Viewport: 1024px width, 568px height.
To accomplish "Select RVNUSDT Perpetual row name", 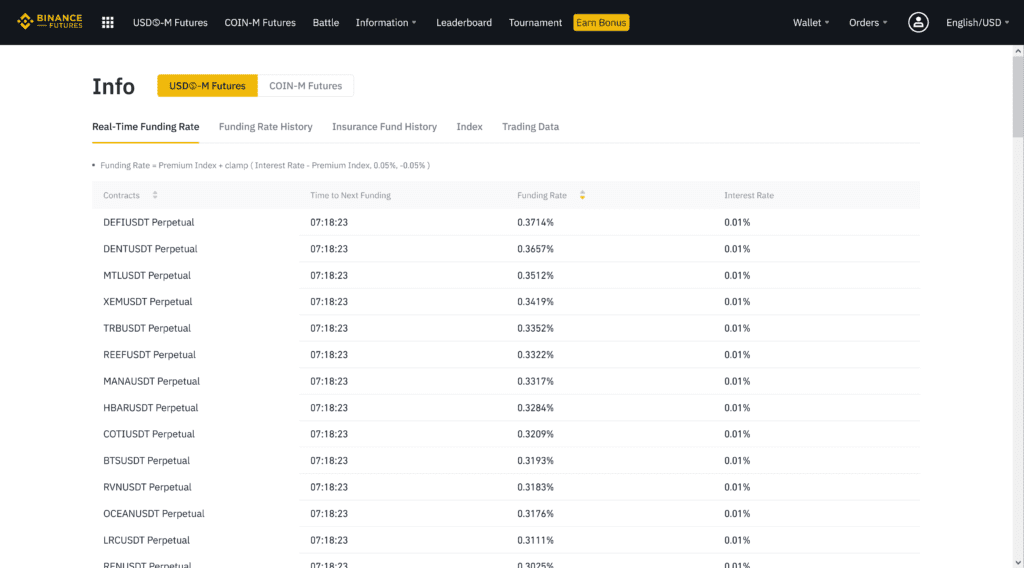I will pyautogui.click(x=147, y=487).
